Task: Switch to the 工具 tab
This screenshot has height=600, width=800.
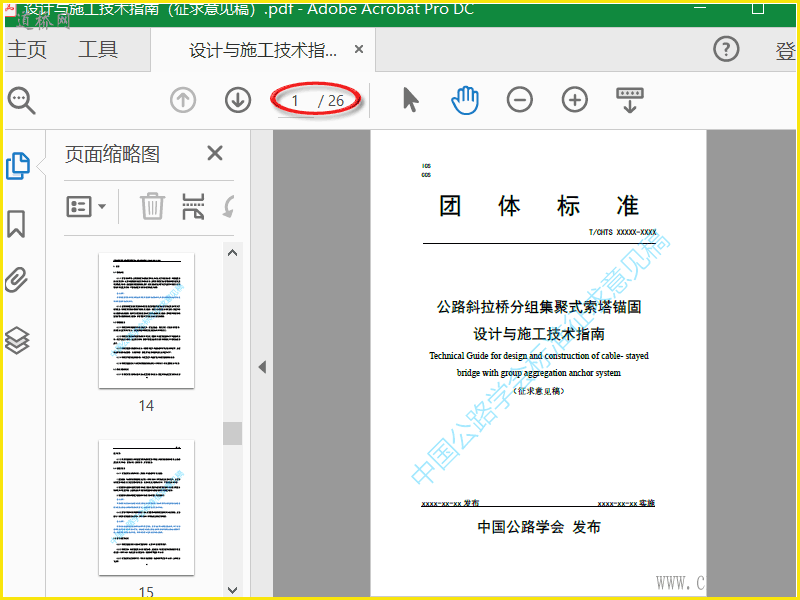Action: click(x=98, y=49)
